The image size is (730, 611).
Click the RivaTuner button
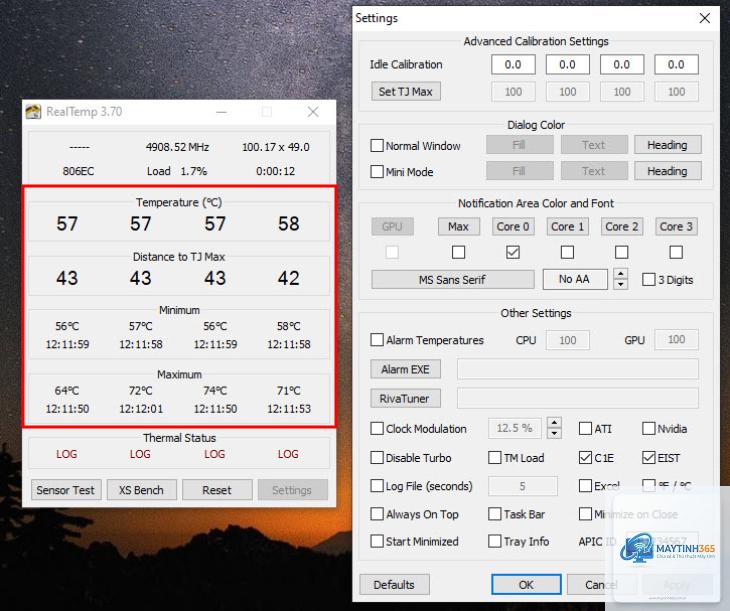click(405, 399)
